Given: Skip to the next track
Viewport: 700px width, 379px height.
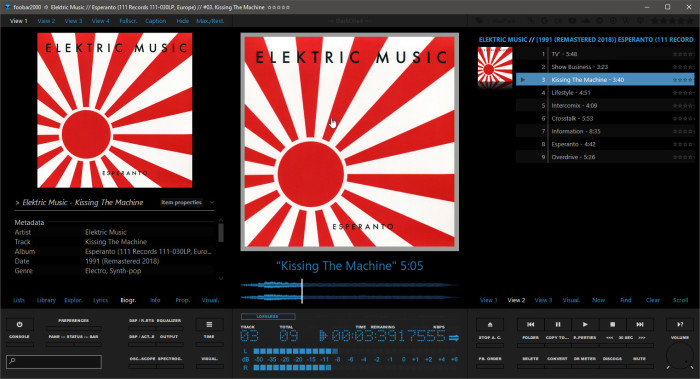Looking at the screenshot, I should [640, 325].
